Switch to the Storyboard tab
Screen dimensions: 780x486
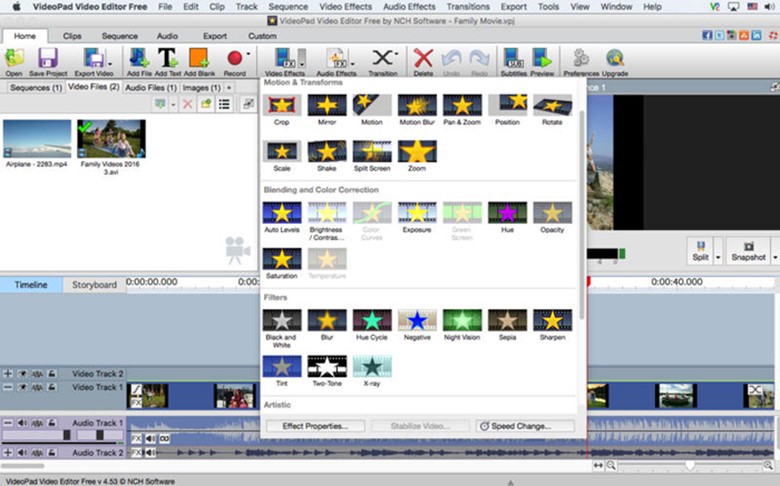(x=94, y=285)
